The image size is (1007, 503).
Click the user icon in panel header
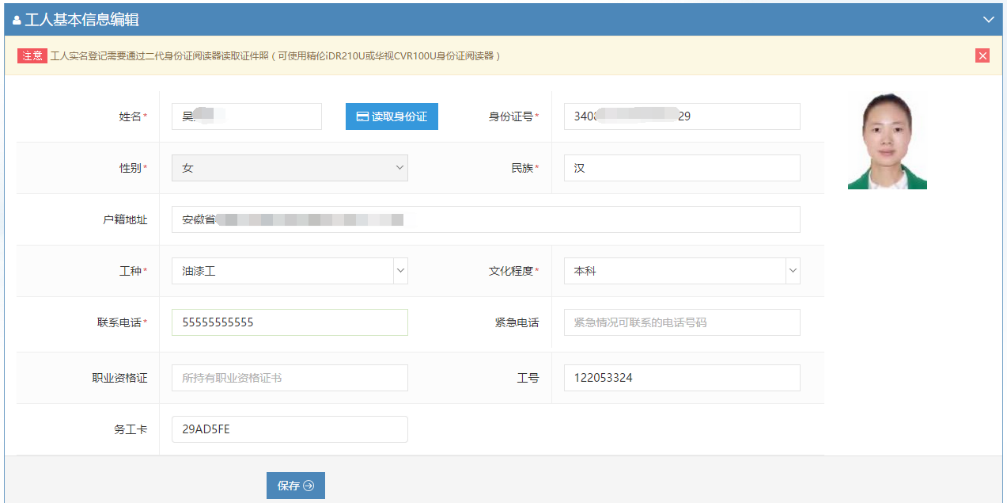click(17, 20)
